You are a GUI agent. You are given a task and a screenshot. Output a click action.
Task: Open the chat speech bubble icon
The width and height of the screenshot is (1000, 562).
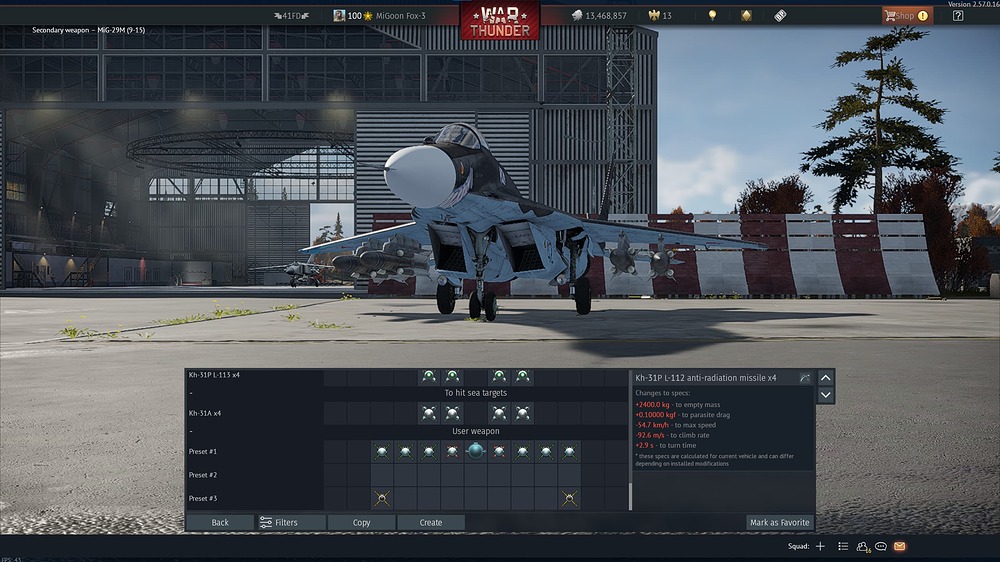881,546
